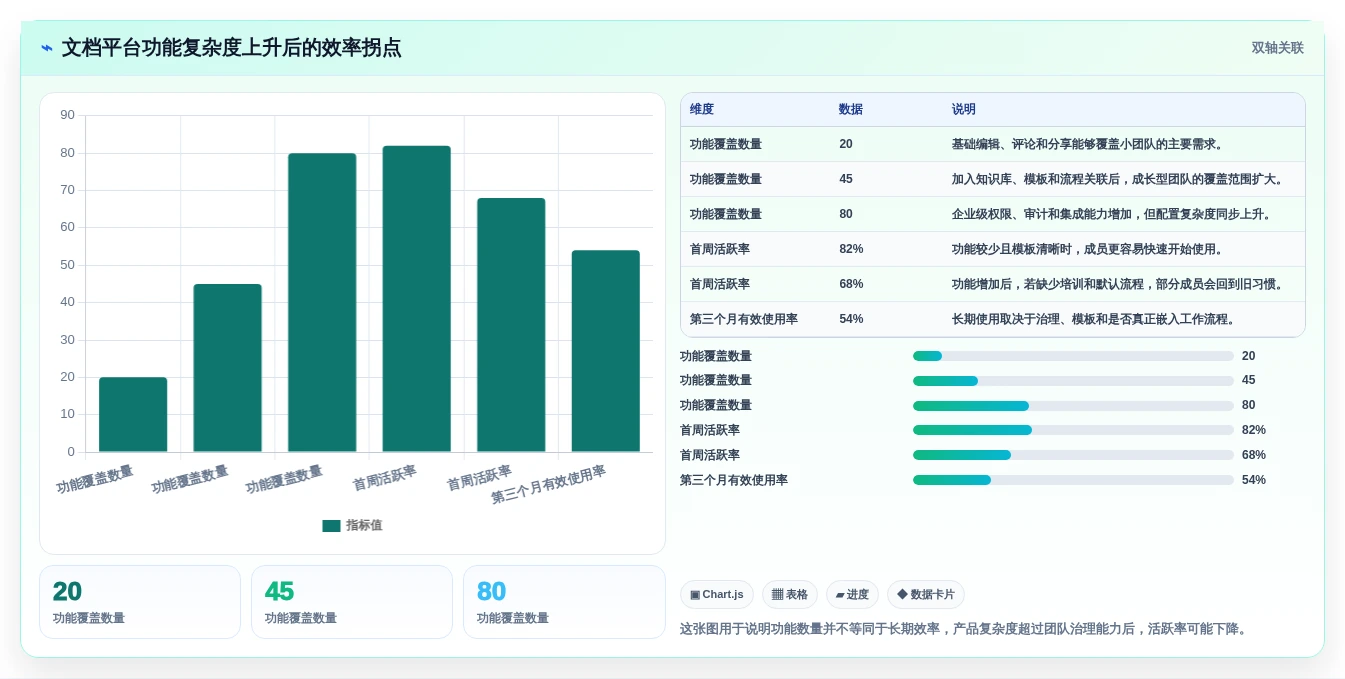Click value 82% beside its progress bar

click(x=1254, y=430)
